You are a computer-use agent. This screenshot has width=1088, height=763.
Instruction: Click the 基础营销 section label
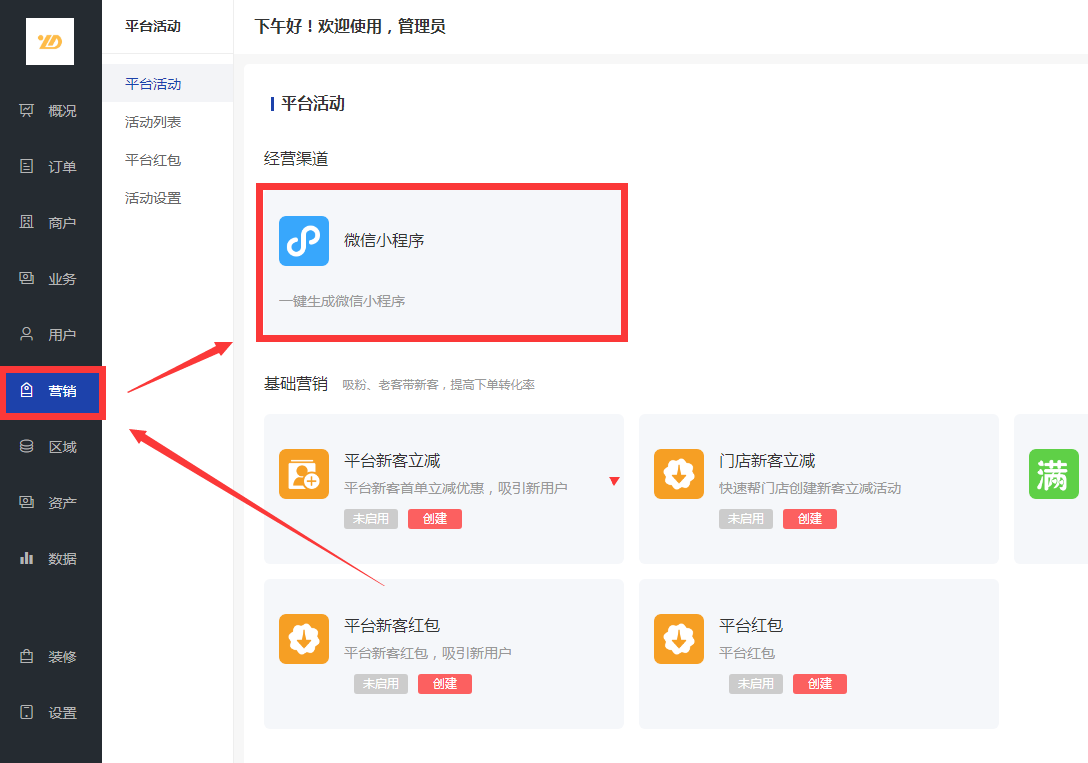pyautogui.click(x=296, y=384)
